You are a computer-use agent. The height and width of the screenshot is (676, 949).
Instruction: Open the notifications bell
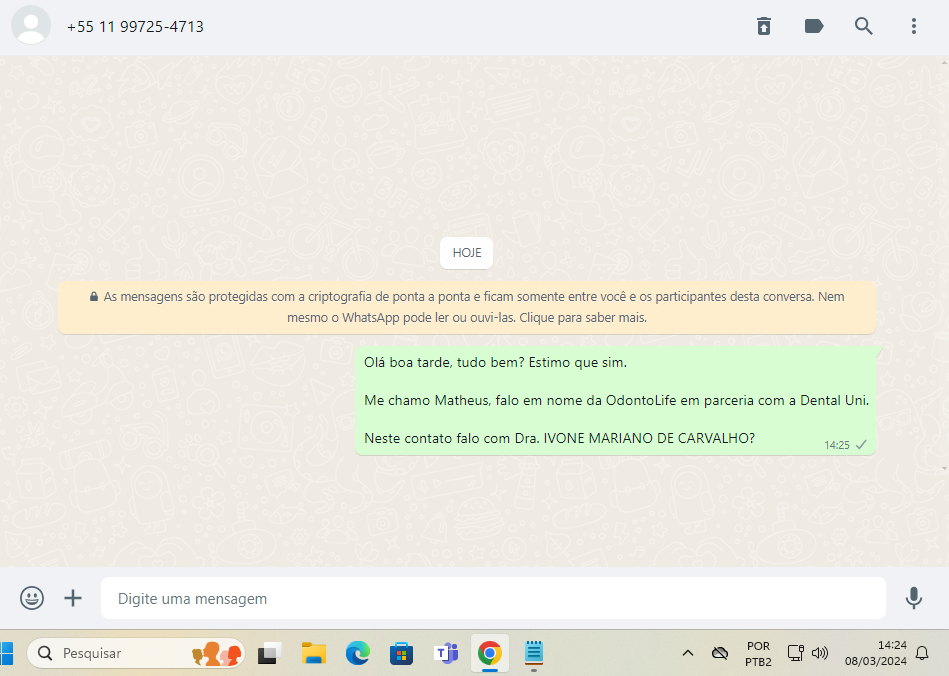click(x=922, y=653)
